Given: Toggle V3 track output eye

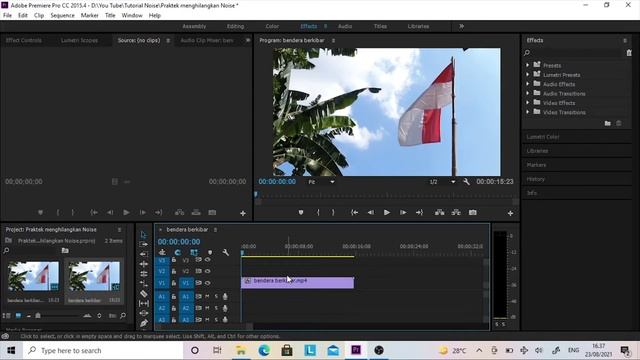Looking at the screenshot, I should 208,260.
